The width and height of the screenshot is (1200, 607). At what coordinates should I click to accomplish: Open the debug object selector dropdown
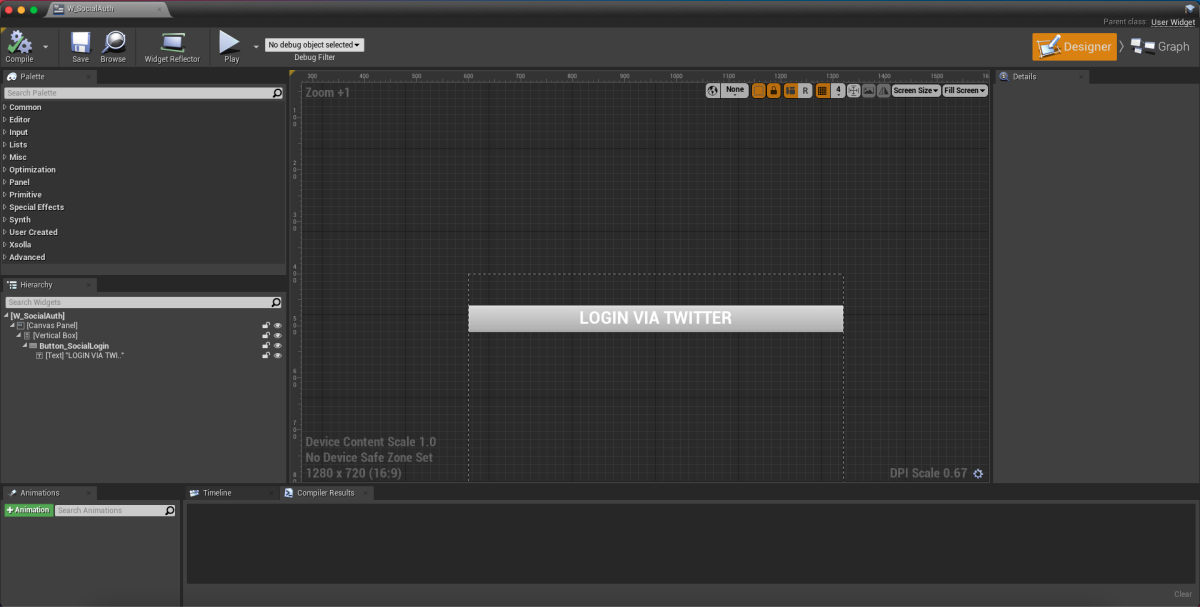pos(314,45)
